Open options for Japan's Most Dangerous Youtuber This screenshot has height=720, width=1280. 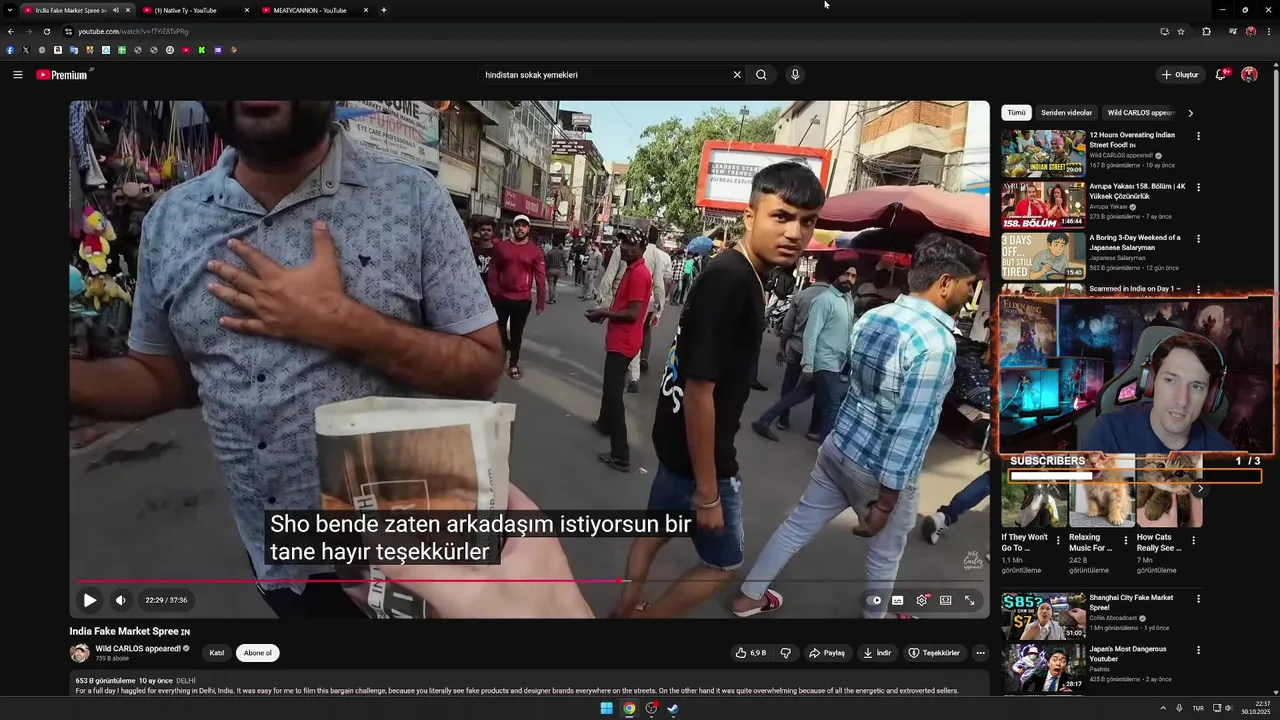(x=1198, y=650)
